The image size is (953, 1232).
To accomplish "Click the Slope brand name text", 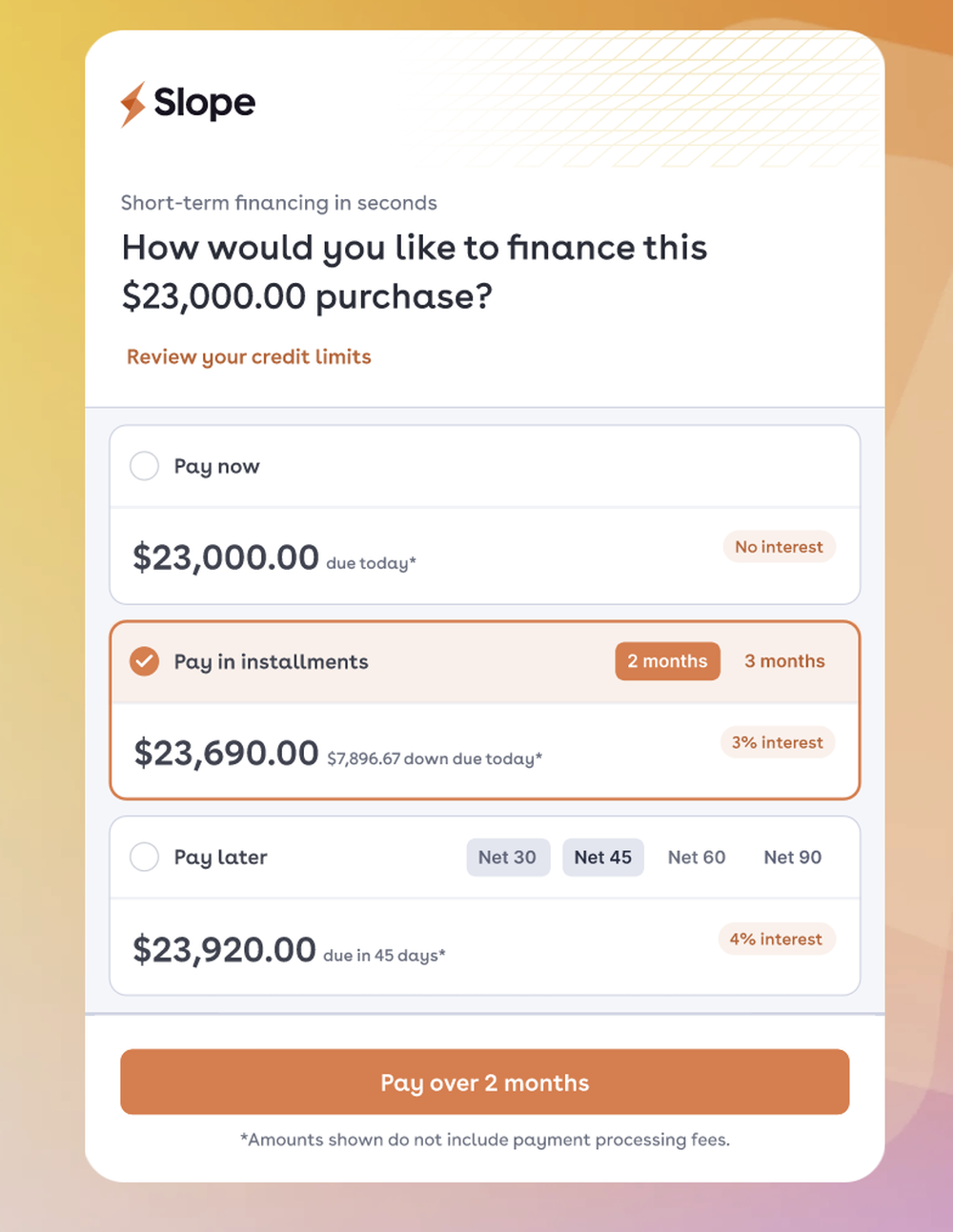I will (x=204, y=103).
